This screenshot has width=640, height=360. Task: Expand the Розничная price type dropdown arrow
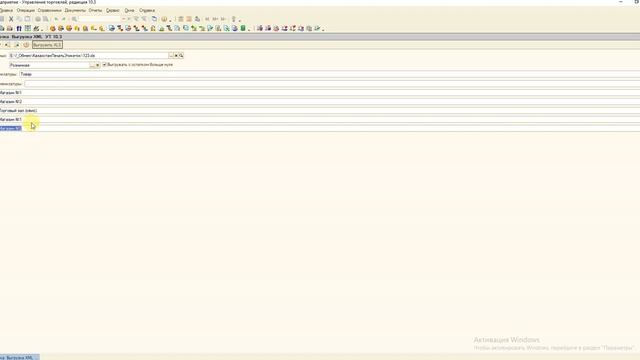tap(97, 65)
